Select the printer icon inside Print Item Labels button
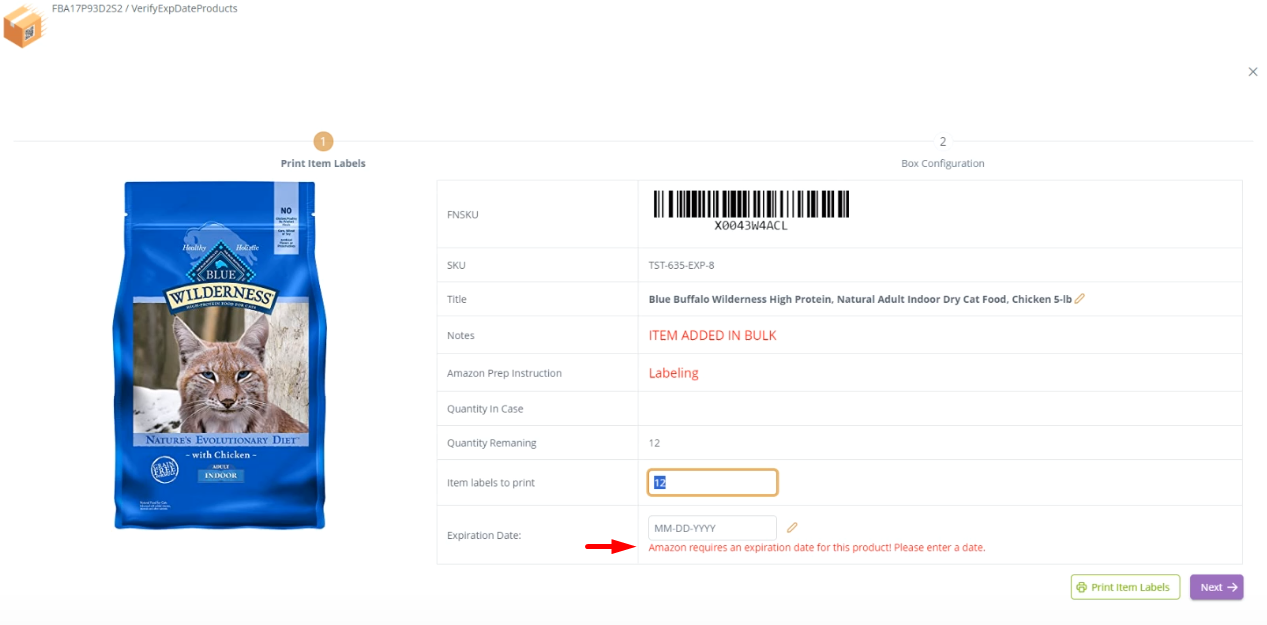Screen dimensions: 1267x625 tap(1081, 587)
